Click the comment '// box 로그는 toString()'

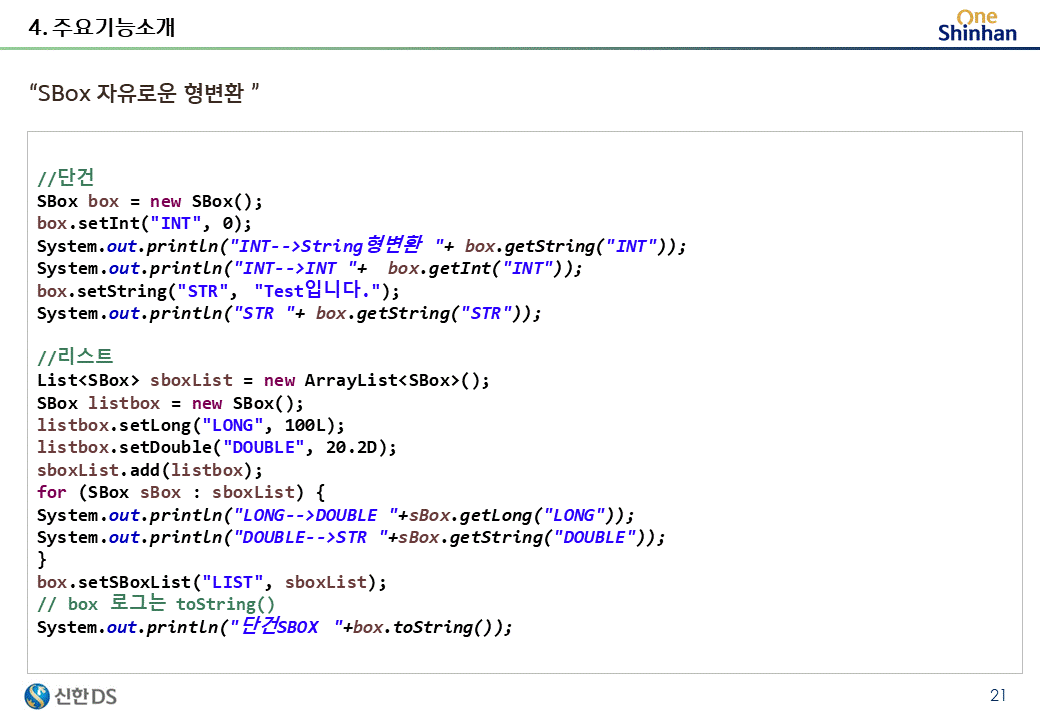coord(156,604)
